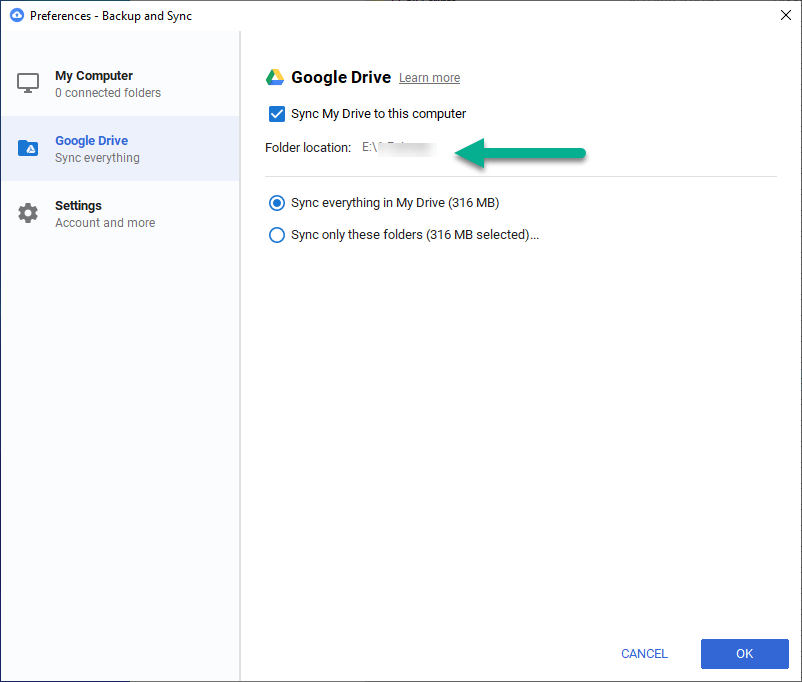Screen dimensions: 802x682
Task: Confirm preferences with OK
Action: point(744,653)
